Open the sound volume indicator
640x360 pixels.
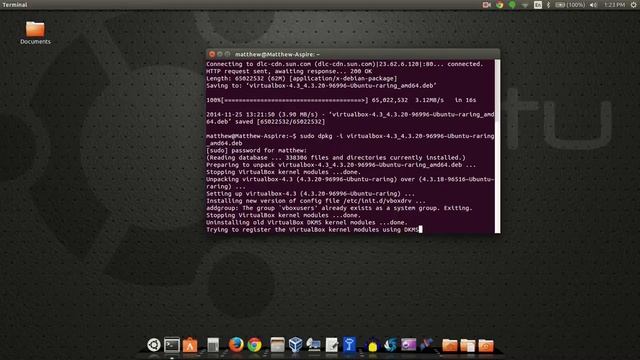tap(593, 5)
